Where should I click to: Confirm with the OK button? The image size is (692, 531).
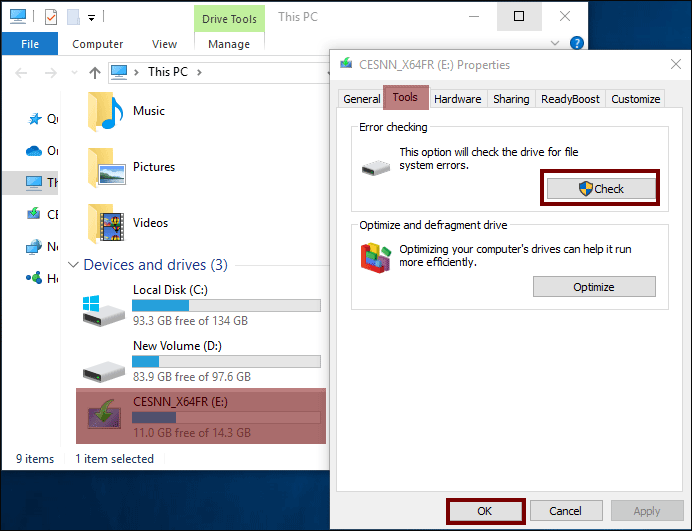pos(485,511)
